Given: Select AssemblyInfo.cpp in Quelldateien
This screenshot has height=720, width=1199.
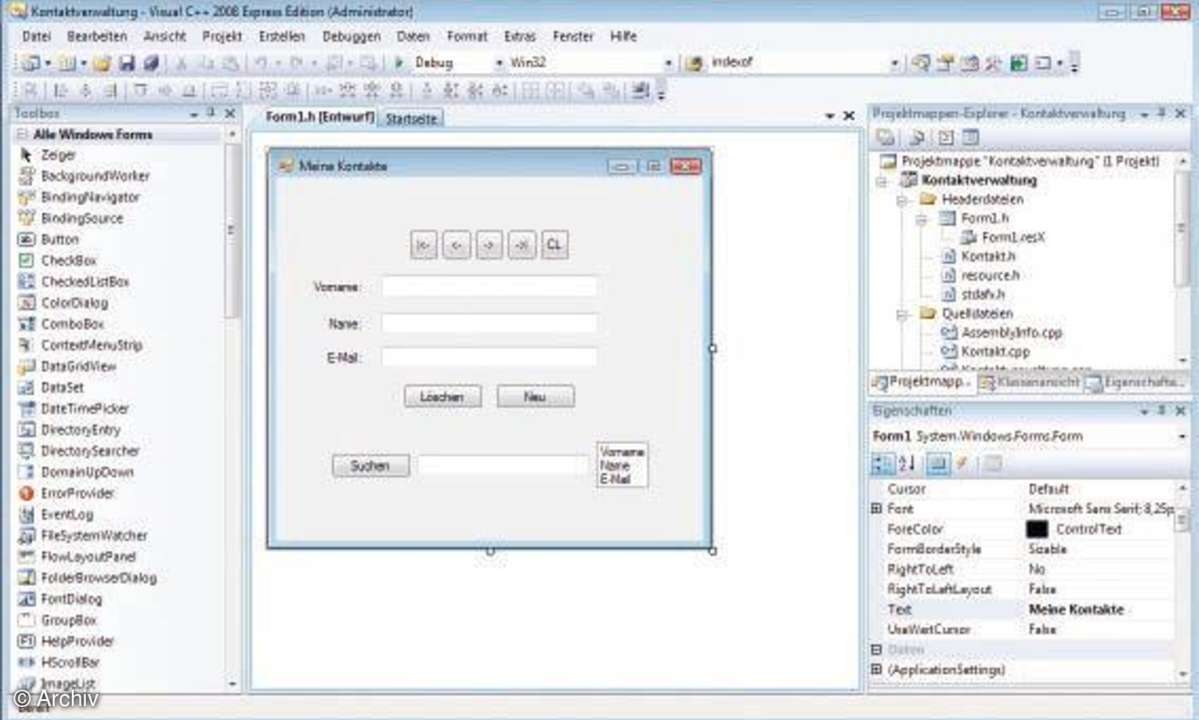Looking at the screenshot, I should click(1012, 332).
